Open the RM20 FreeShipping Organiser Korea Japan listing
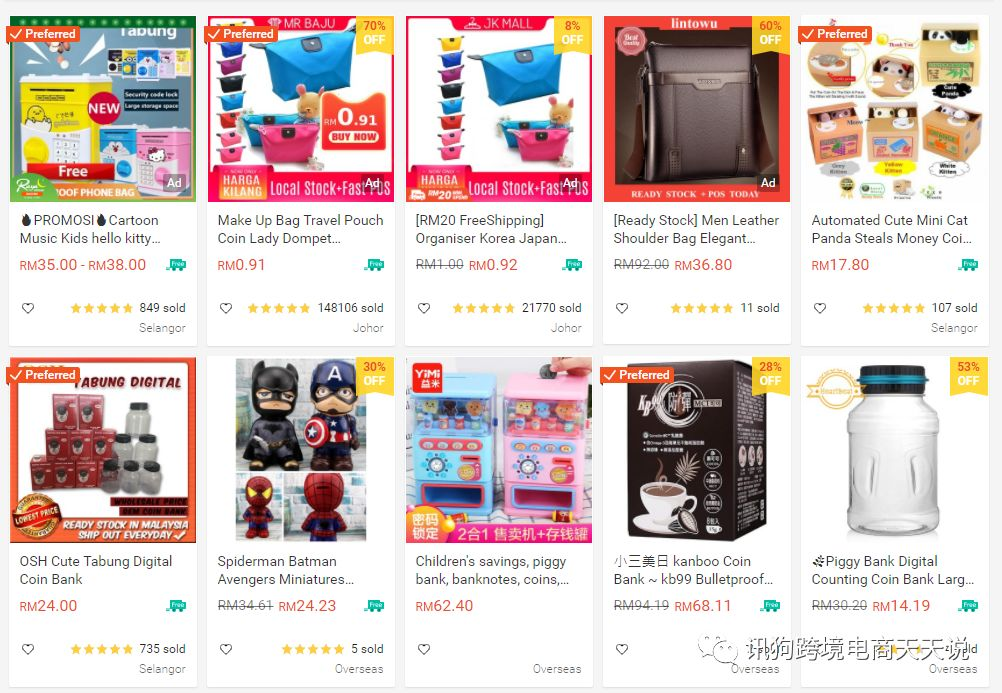The width and height of the screenshot is (1002, 693). click(491, 229)
